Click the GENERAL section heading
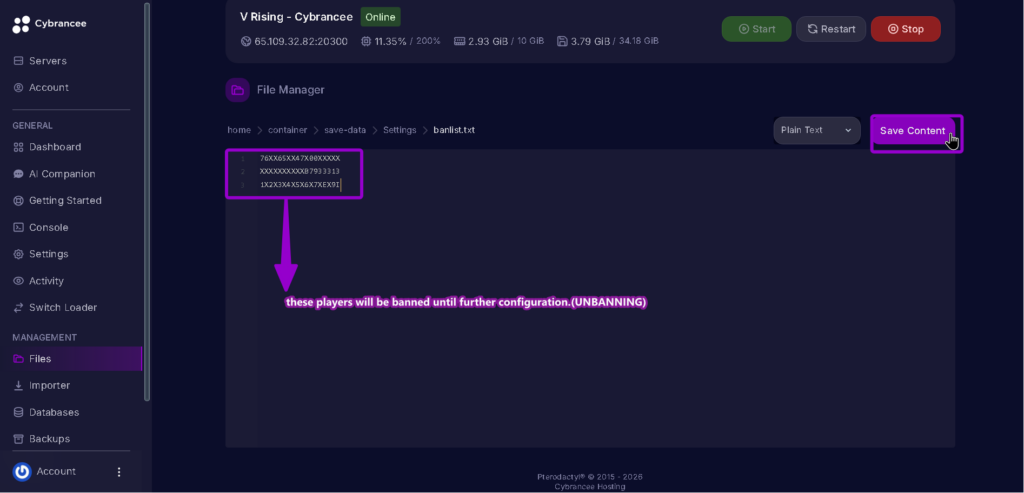 [x=33, y=125]
